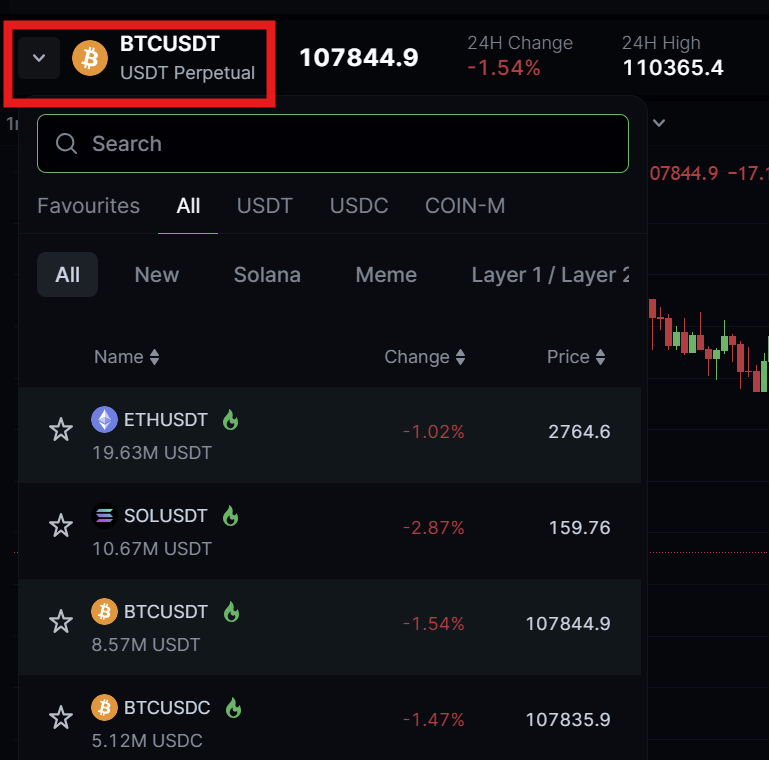769x760 pixels.
Task: Click the green flame icon next to ETHUSDT
Action: pos(230,420)
